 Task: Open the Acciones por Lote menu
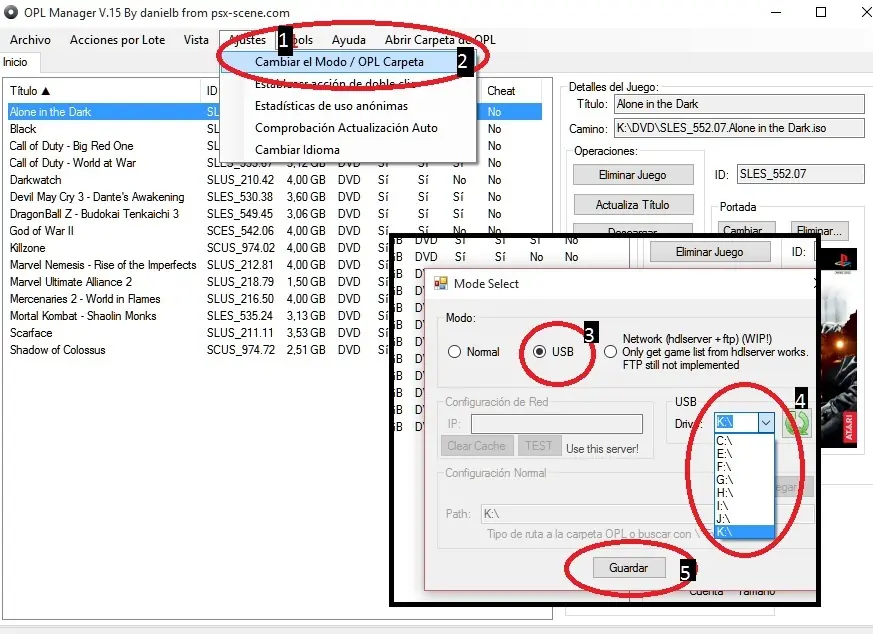(x=117, y=40)
